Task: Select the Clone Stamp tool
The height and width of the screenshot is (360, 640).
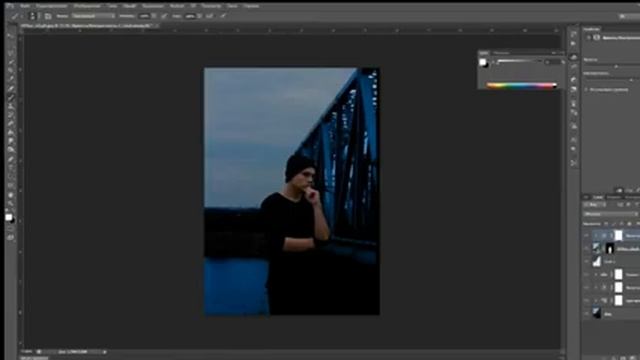Action: coord(10,106)
